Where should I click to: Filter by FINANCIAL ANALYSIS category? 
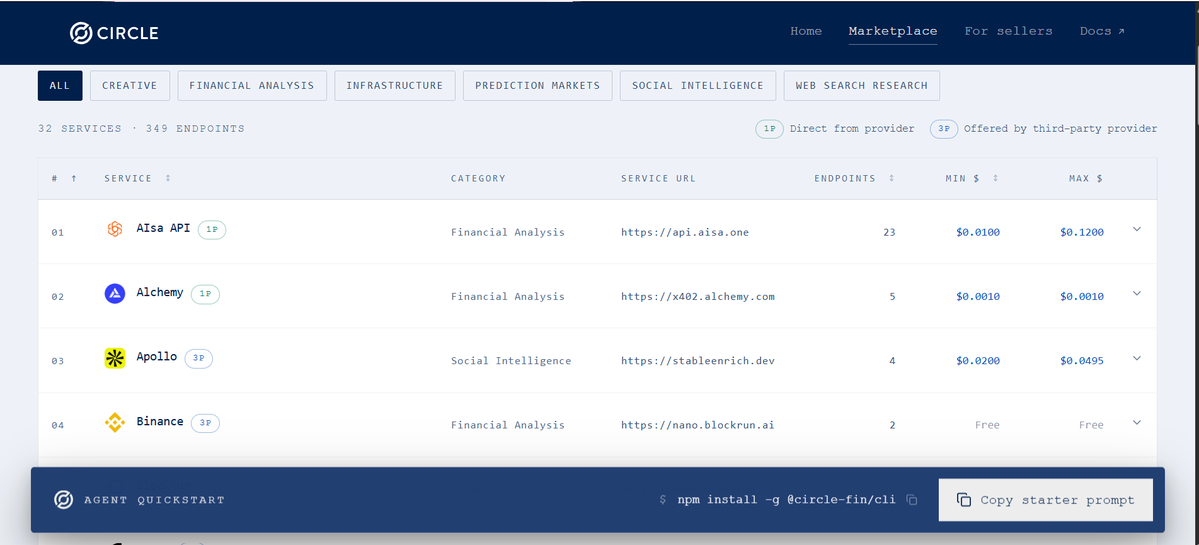[252, 86]
